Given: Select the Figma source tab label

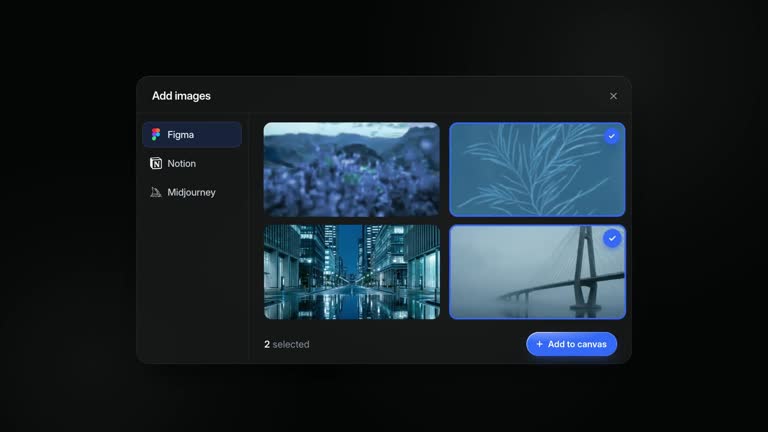Looking at the screenshot, I should (x=180, y=135).
